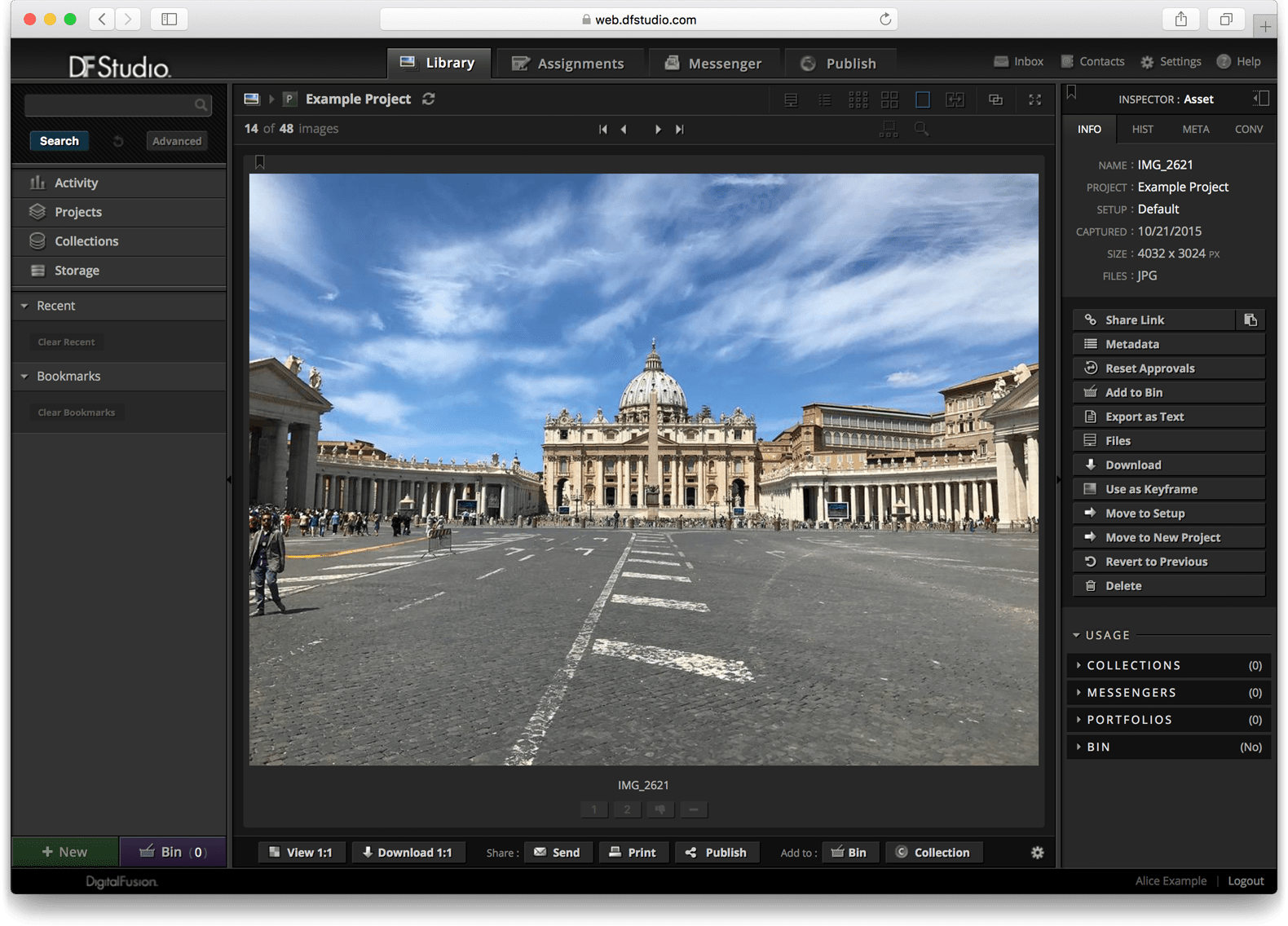Click Clear Recent

[x=66, y=342]
